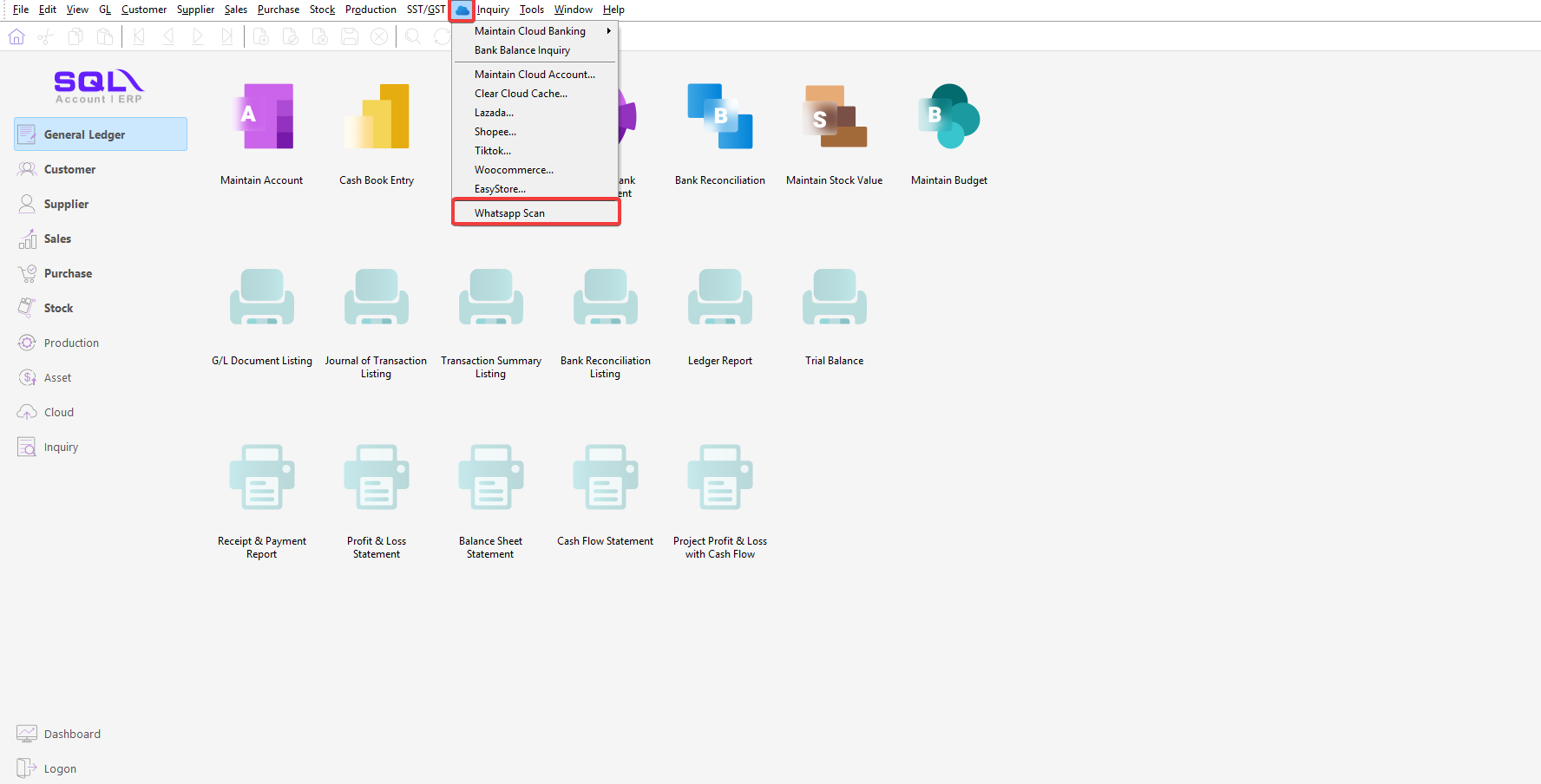This screenshot has width=1541, height=784.
Task: Open the SST/GST menu
Action: [426, 10]
